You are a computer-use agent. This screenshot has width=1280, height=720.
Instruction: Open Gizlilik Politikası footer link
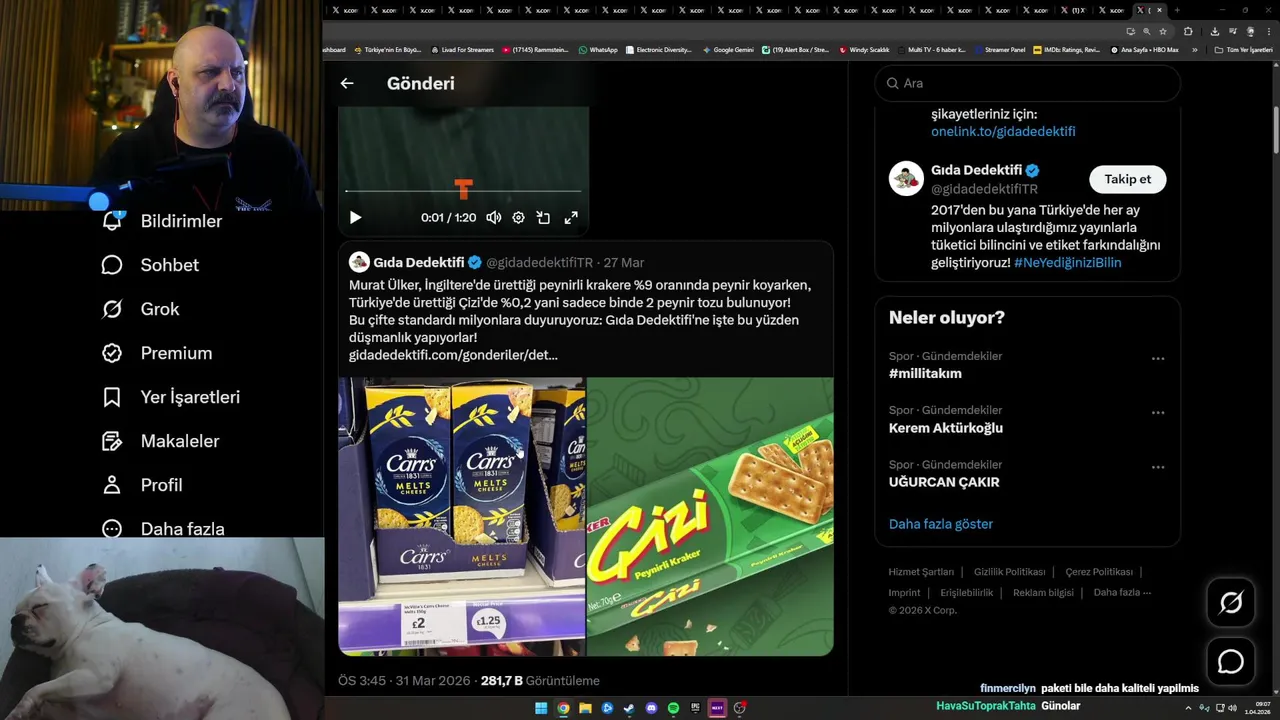click(x=1010, y=572)
